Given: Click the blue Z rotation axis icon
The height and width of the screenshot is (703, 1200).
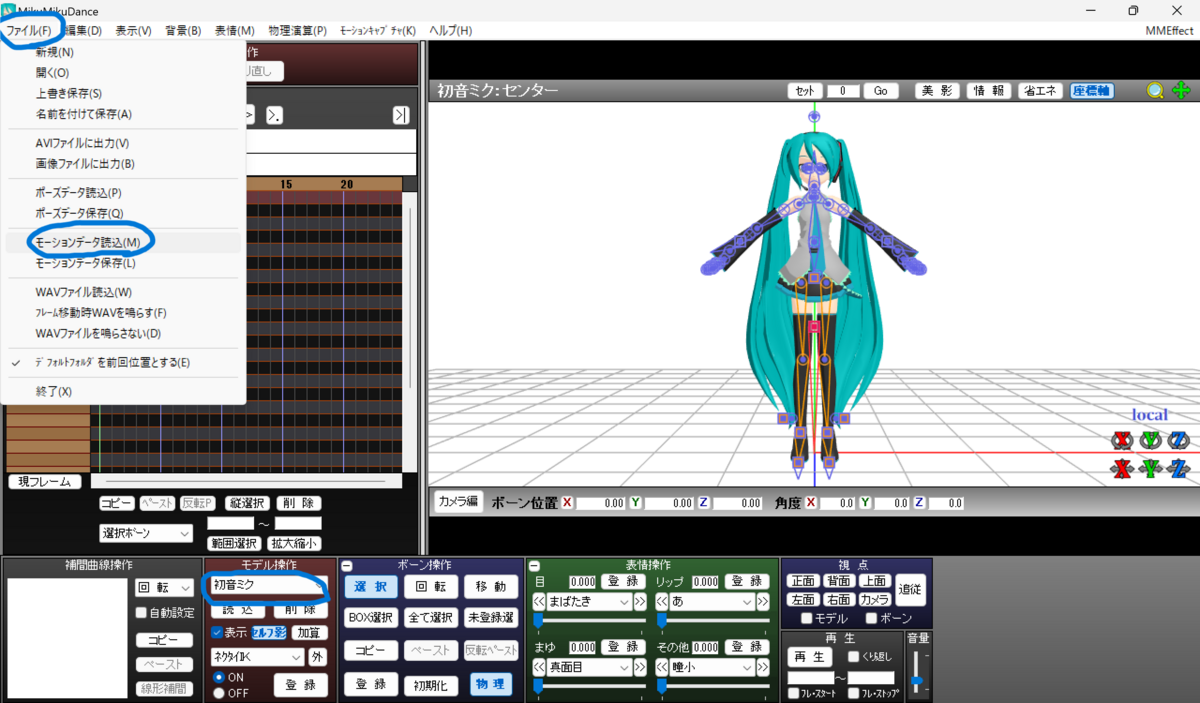Looking at the screenshot, I should [x=1178, y=439].
